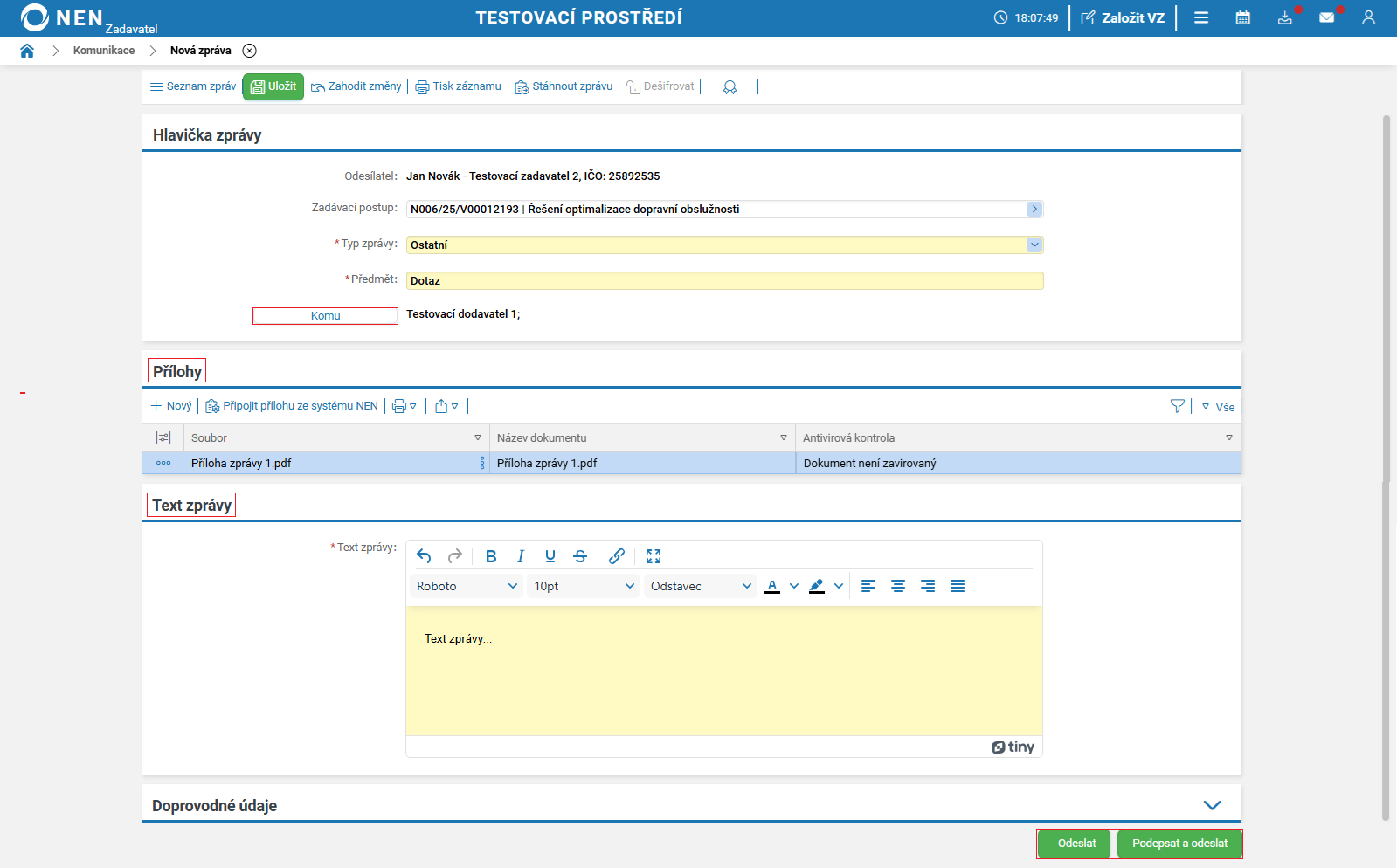Open the text color picker arrow
The height and width of the screenshot is (868, 1397).
pyautogui.click(x=794, y=586)
